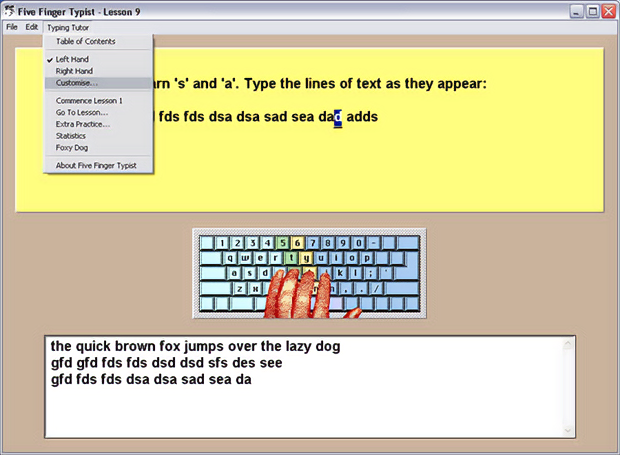The width and height of the screenshot is (620, 455).
Task: Click the 'd' key on keyboard picture
Action: click(x=265, y=273)
